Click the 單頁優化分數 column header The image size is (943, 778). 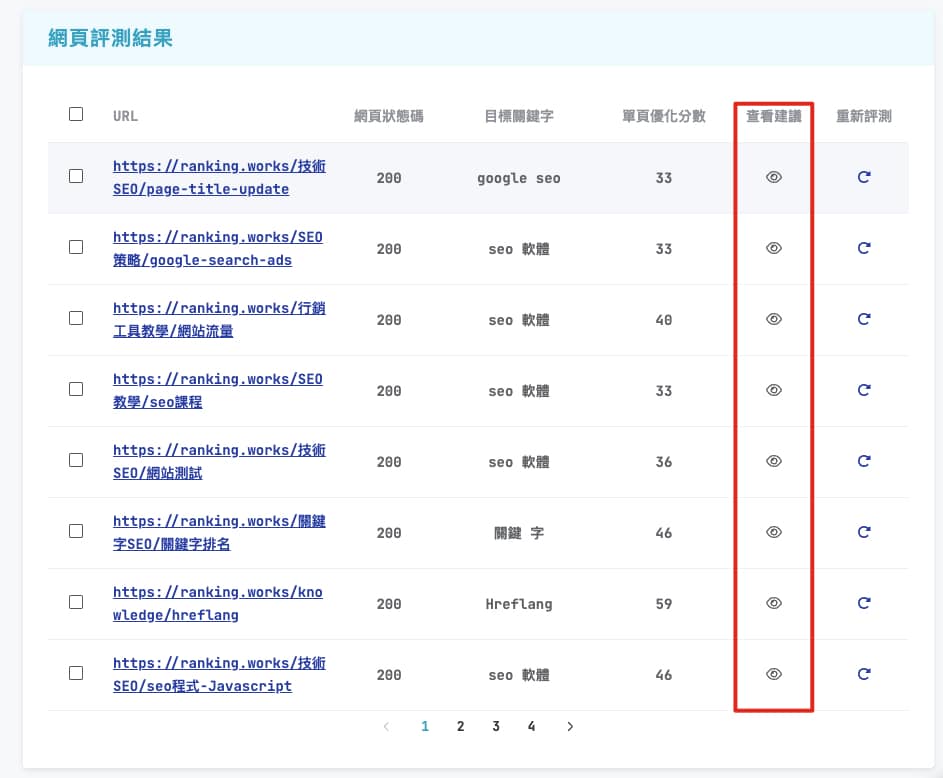663,116
